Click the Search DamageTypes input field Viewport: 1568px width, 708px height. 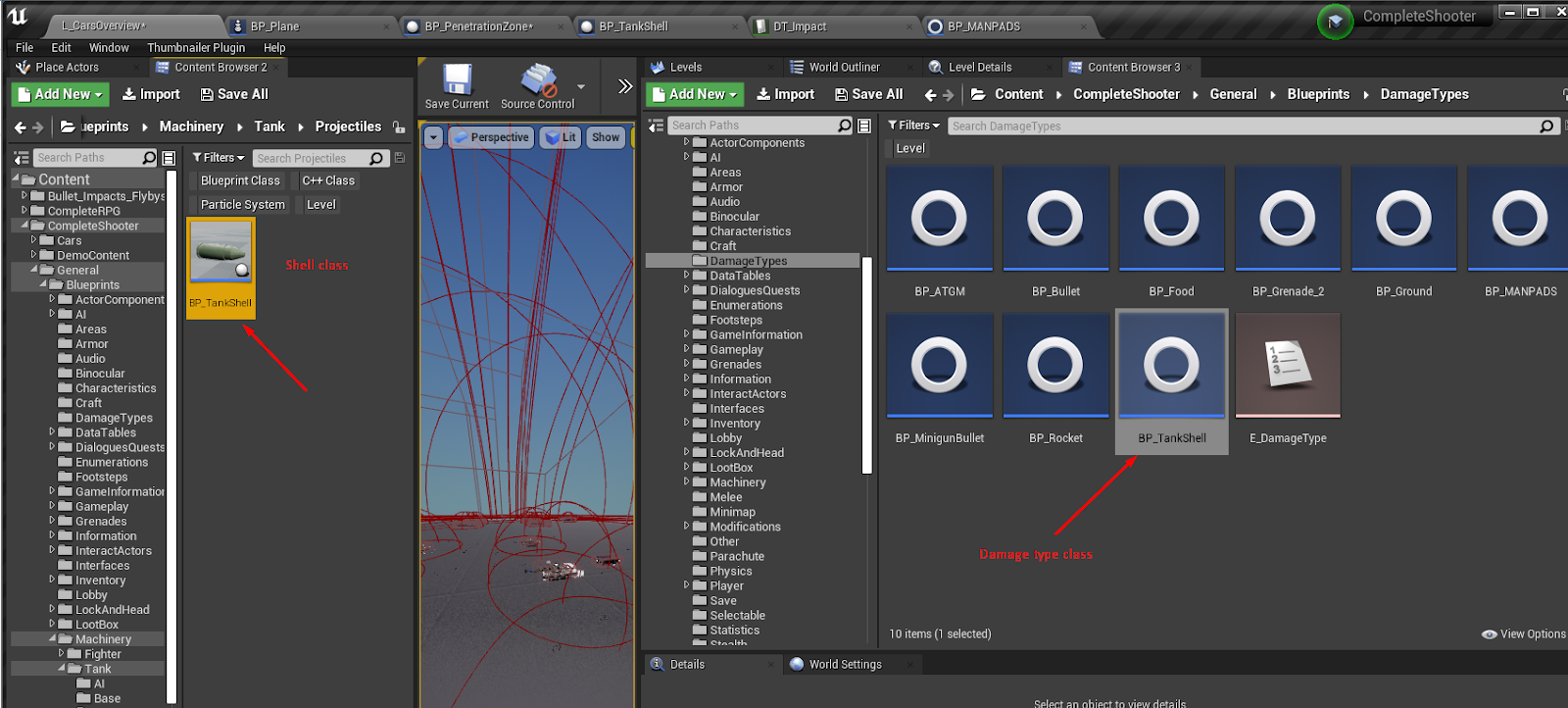(x=1245, y=126)
